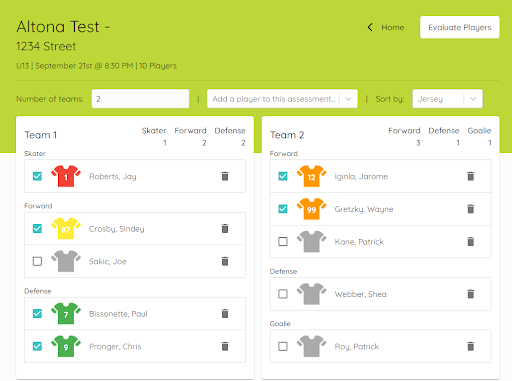Click orange jersey number 99 icon
Screen dimensions: 512x381
[x=311, y=209]
